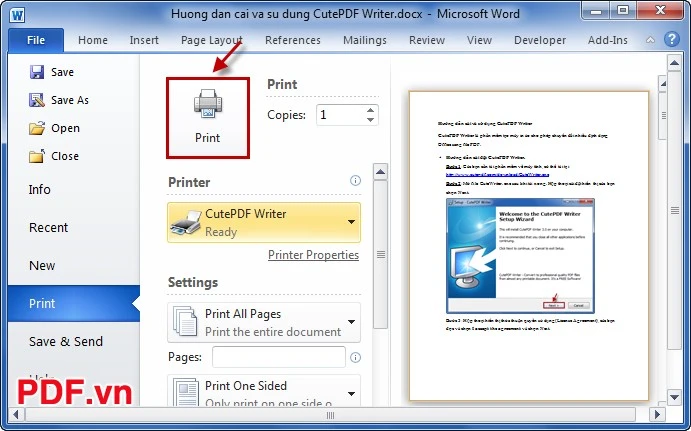The width and height of the screenshot is (691, 431).
Task: Click the Save As text label
Action: point(70,100)
